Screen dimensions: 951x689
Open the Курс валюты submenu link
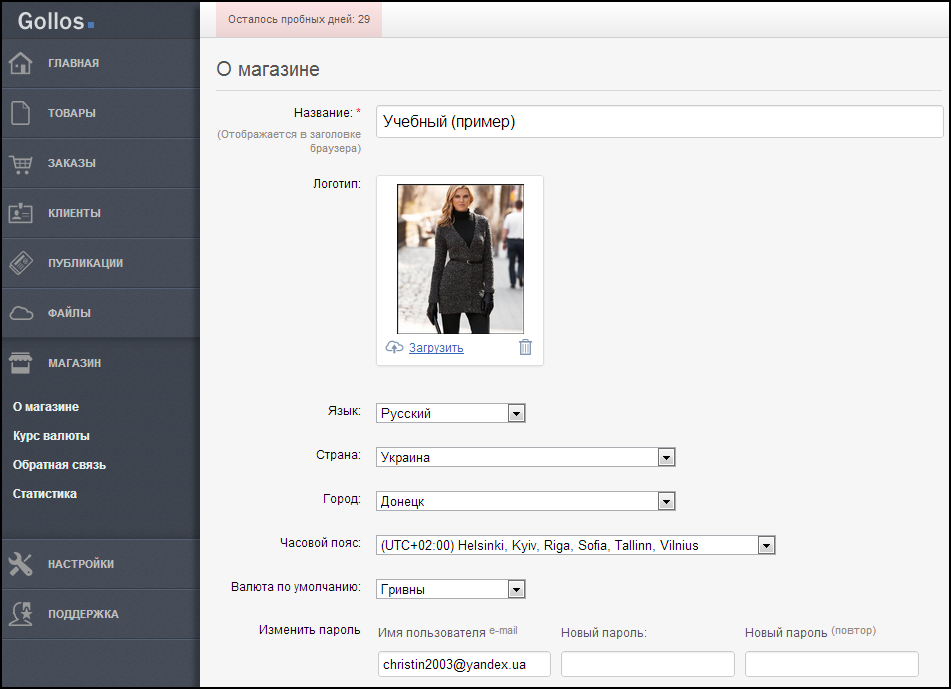[x=52, y=436]
